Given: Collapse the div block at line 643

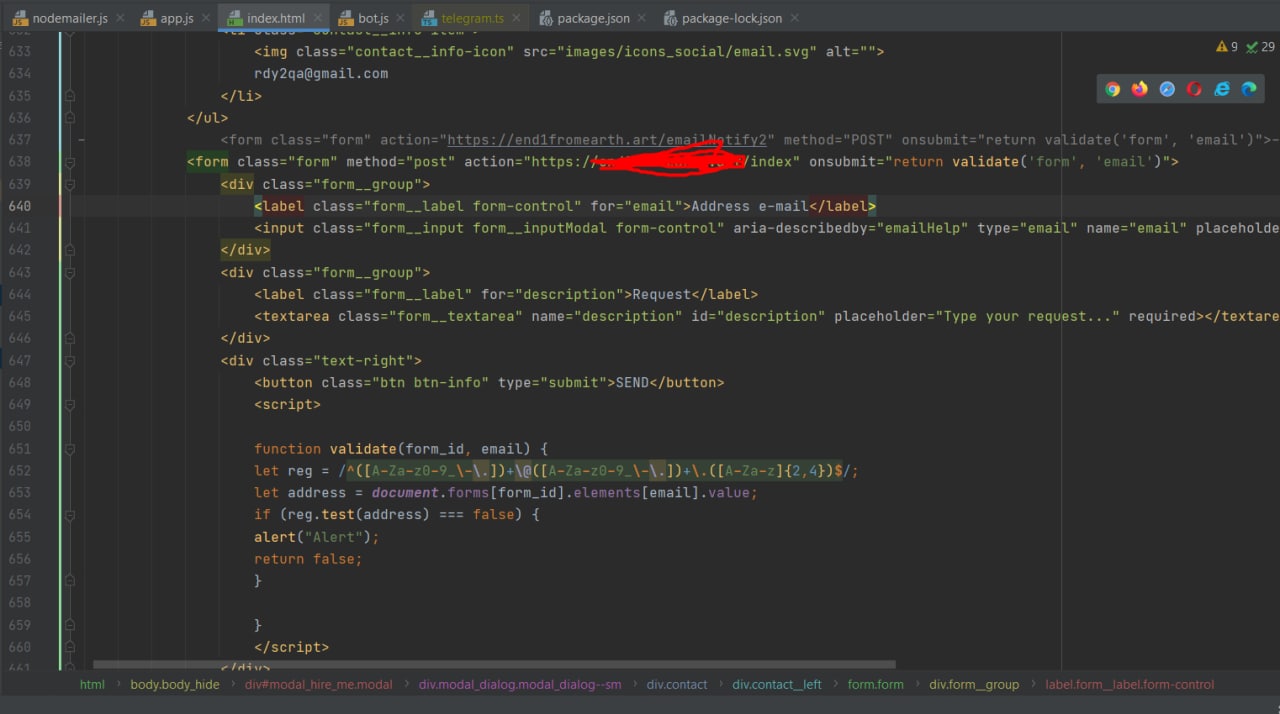Looking at the screenshot, I should [69, 272].
